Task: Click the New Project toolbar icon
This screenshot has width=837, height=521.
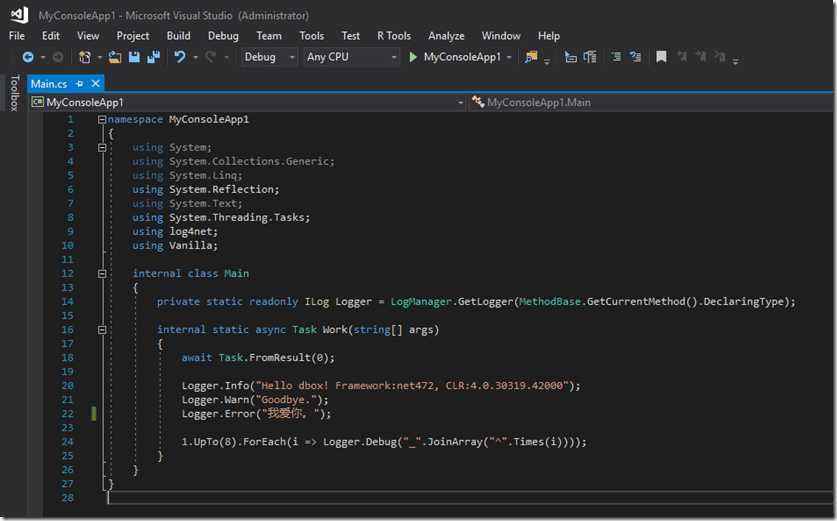Action: coord(86,58)
